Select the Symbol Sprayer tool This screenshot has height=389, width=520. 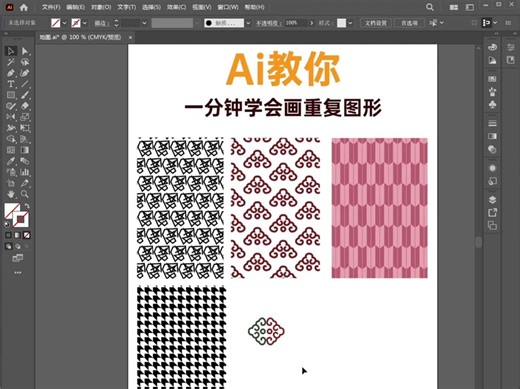coord(11,172)
